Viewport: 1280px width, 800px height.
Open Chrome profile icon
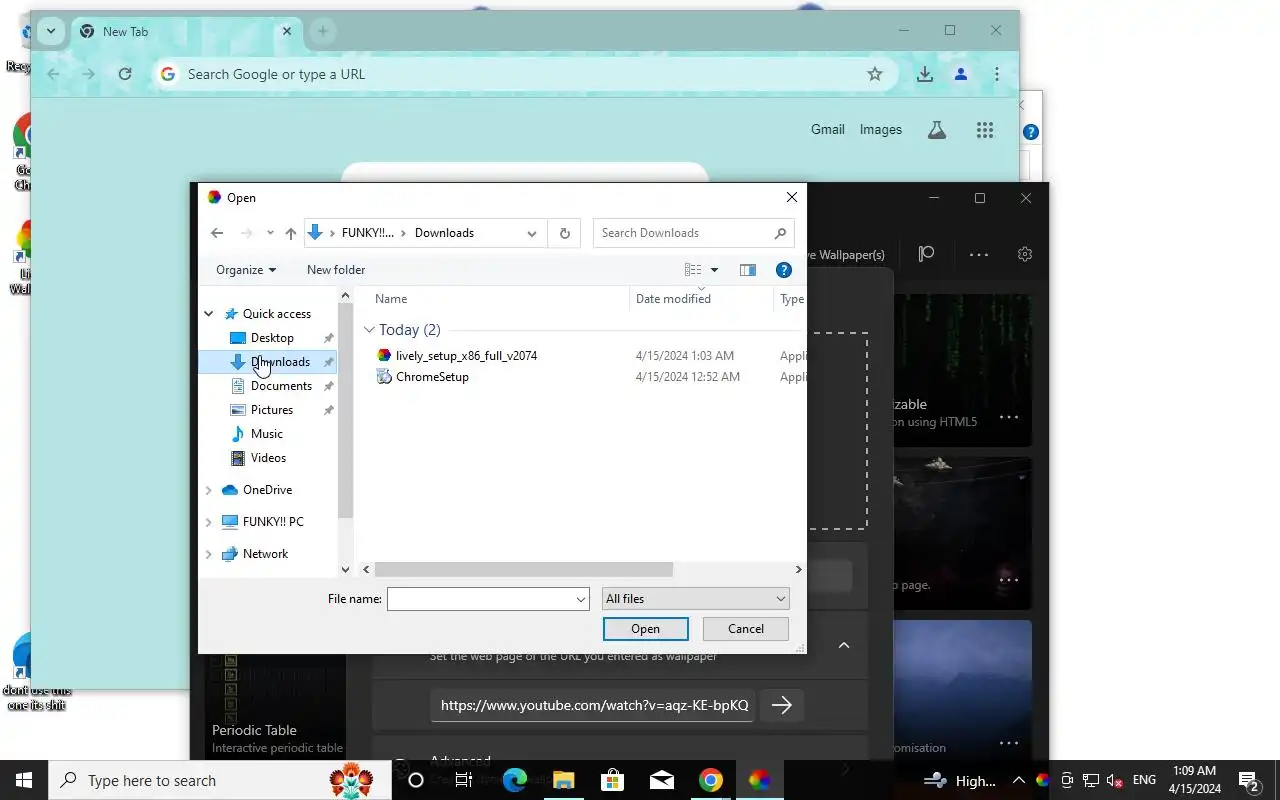coord(961,74)
